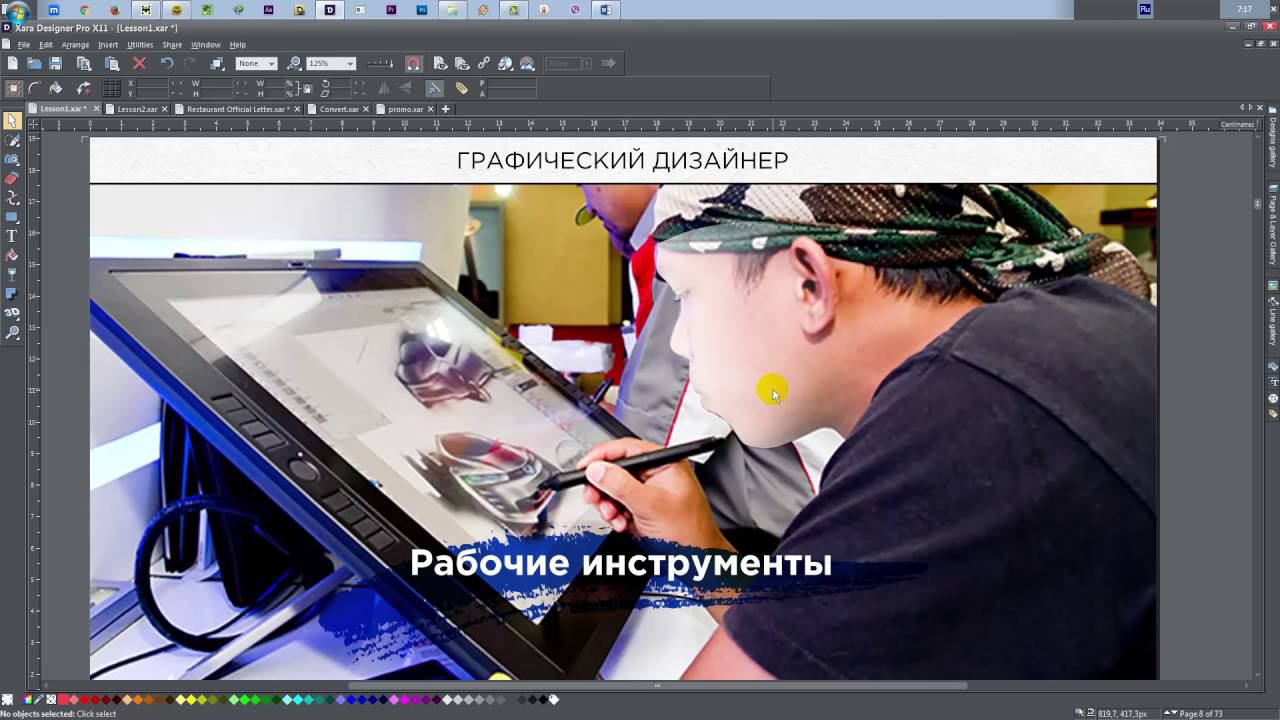Open the Arrange menu
Image resolution: width=1280 pixels, height=720 pixels.
click(75, 45)
